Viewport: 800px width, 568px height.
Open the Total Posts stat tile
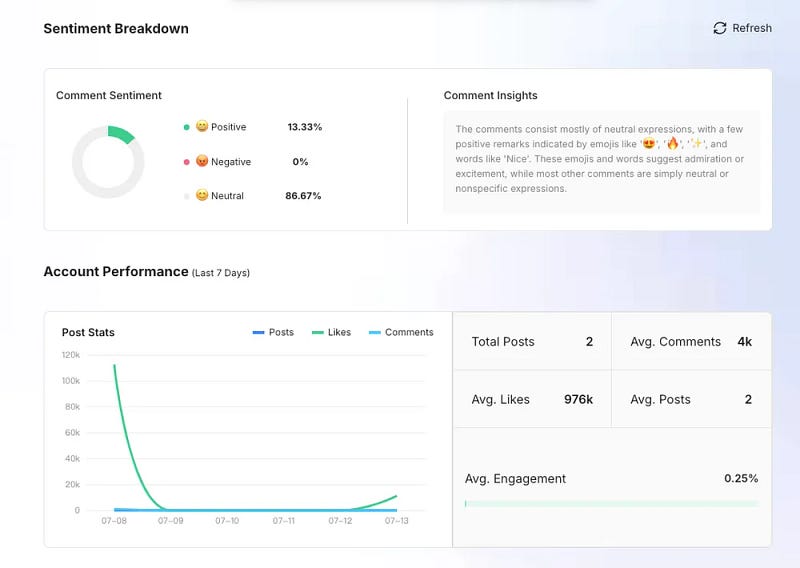[x=532, y=341]
